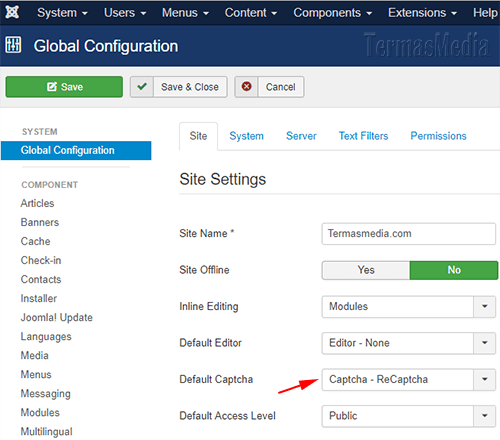Viewport: 500px width, 440px height.
Task: Set Site Offline to Yes
Action: (366, 270)
